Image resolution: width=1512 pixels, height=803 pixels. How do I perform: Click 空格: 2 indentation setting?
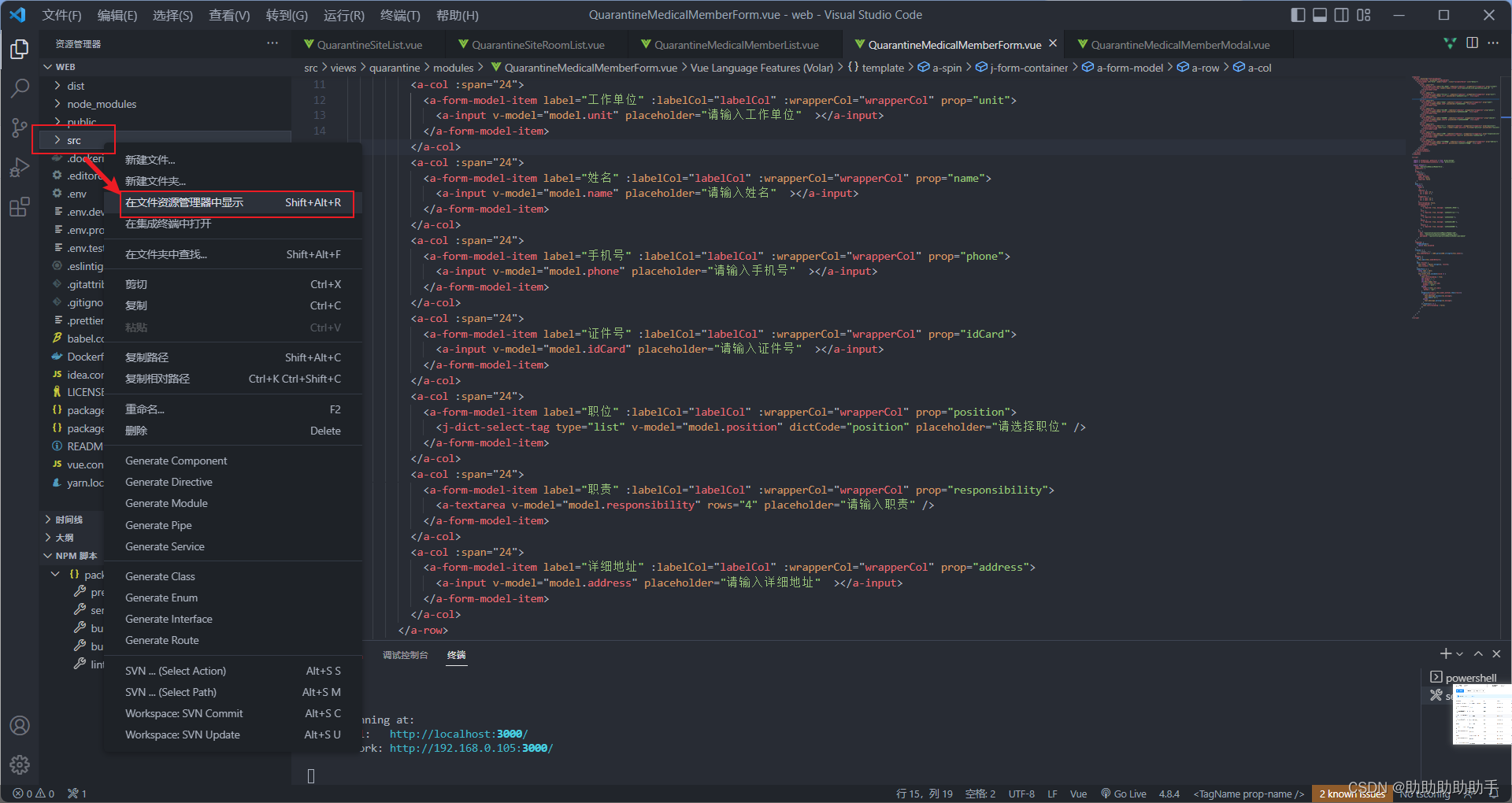pos(980,794)
